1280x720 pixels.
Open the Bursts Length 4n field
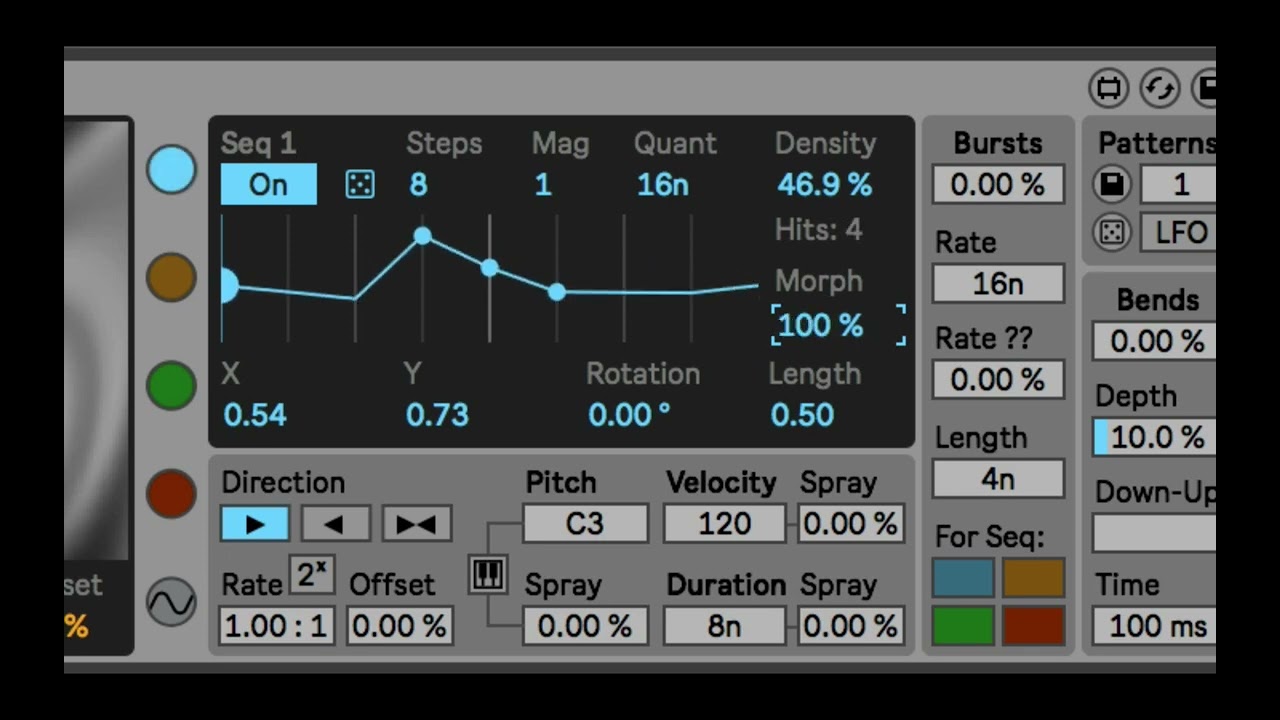998,478
